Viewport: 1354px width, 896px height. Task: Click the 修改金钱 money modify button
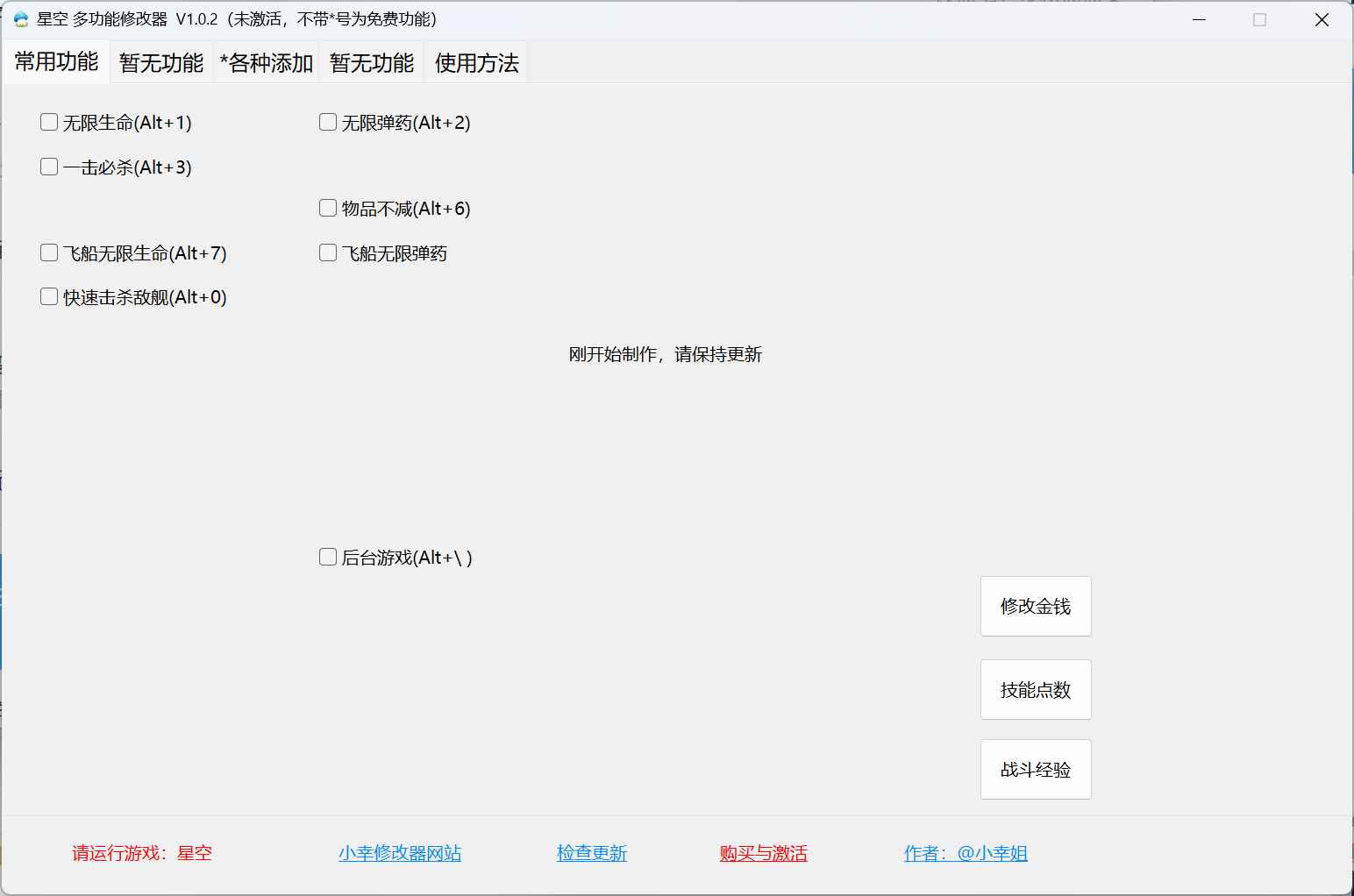click(1035, 606)
